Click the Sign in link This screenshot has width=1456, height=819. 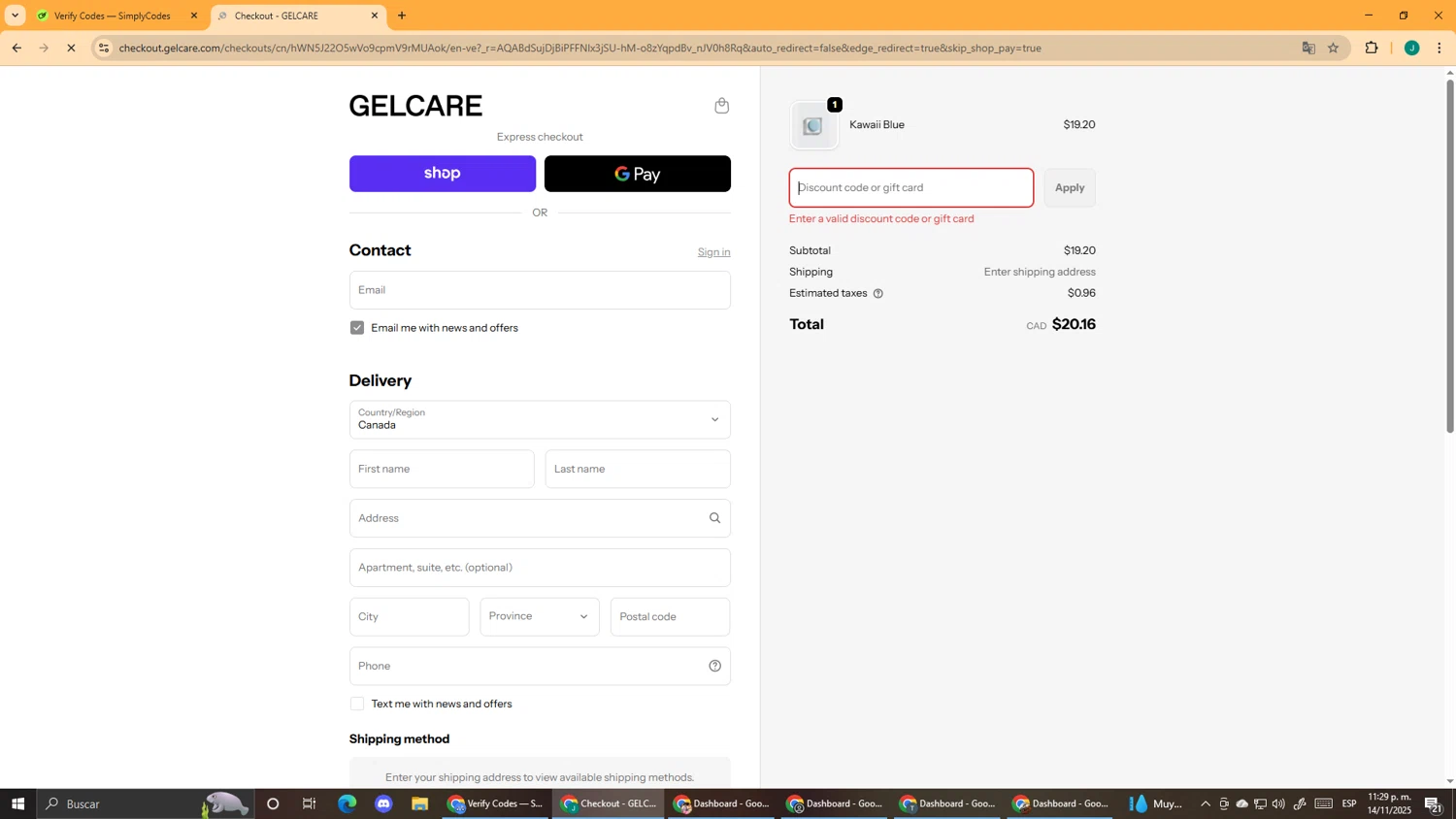point(713,252)
